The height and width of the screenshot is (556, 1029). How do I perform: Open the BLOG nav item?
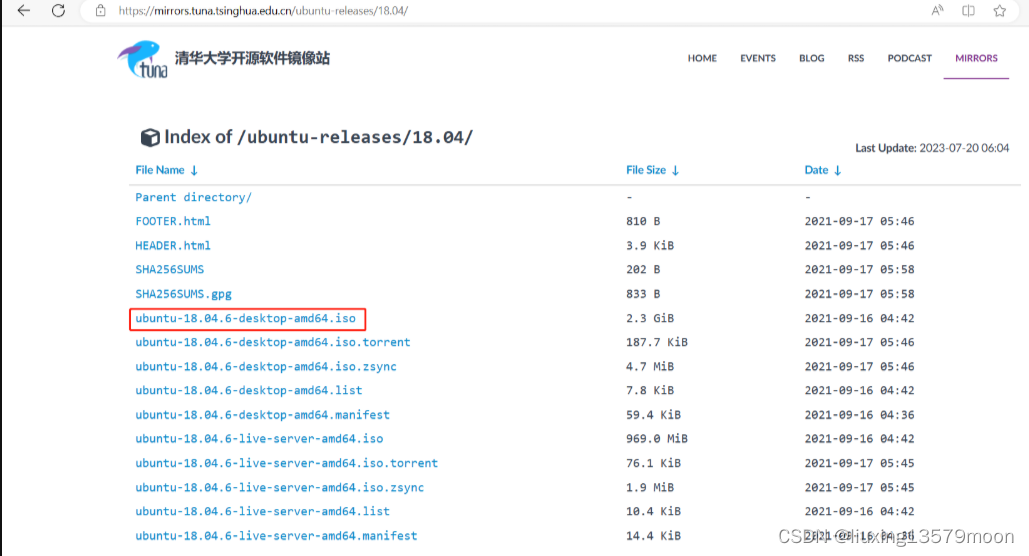pos(812,58)
